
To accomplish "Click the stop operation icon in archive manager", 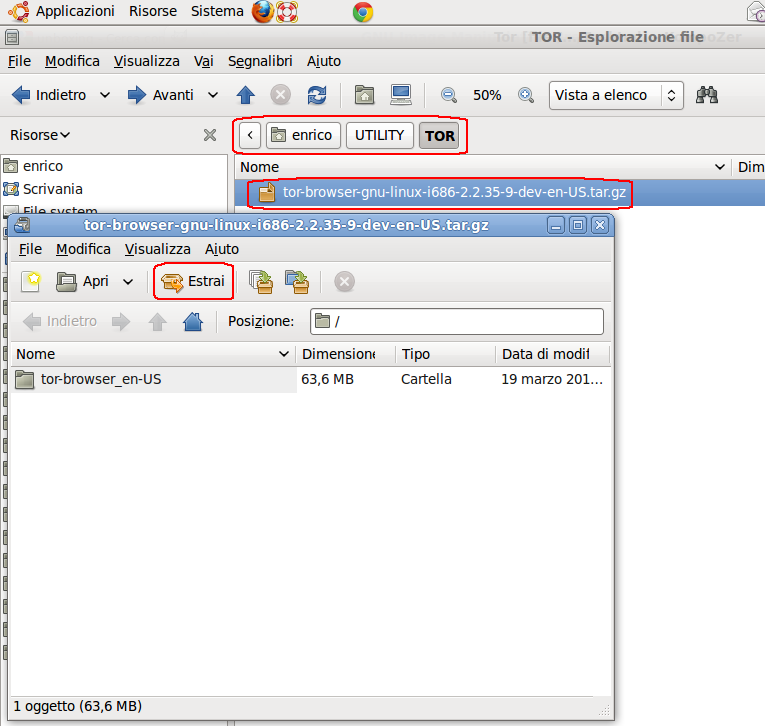I will pos(344,282).
